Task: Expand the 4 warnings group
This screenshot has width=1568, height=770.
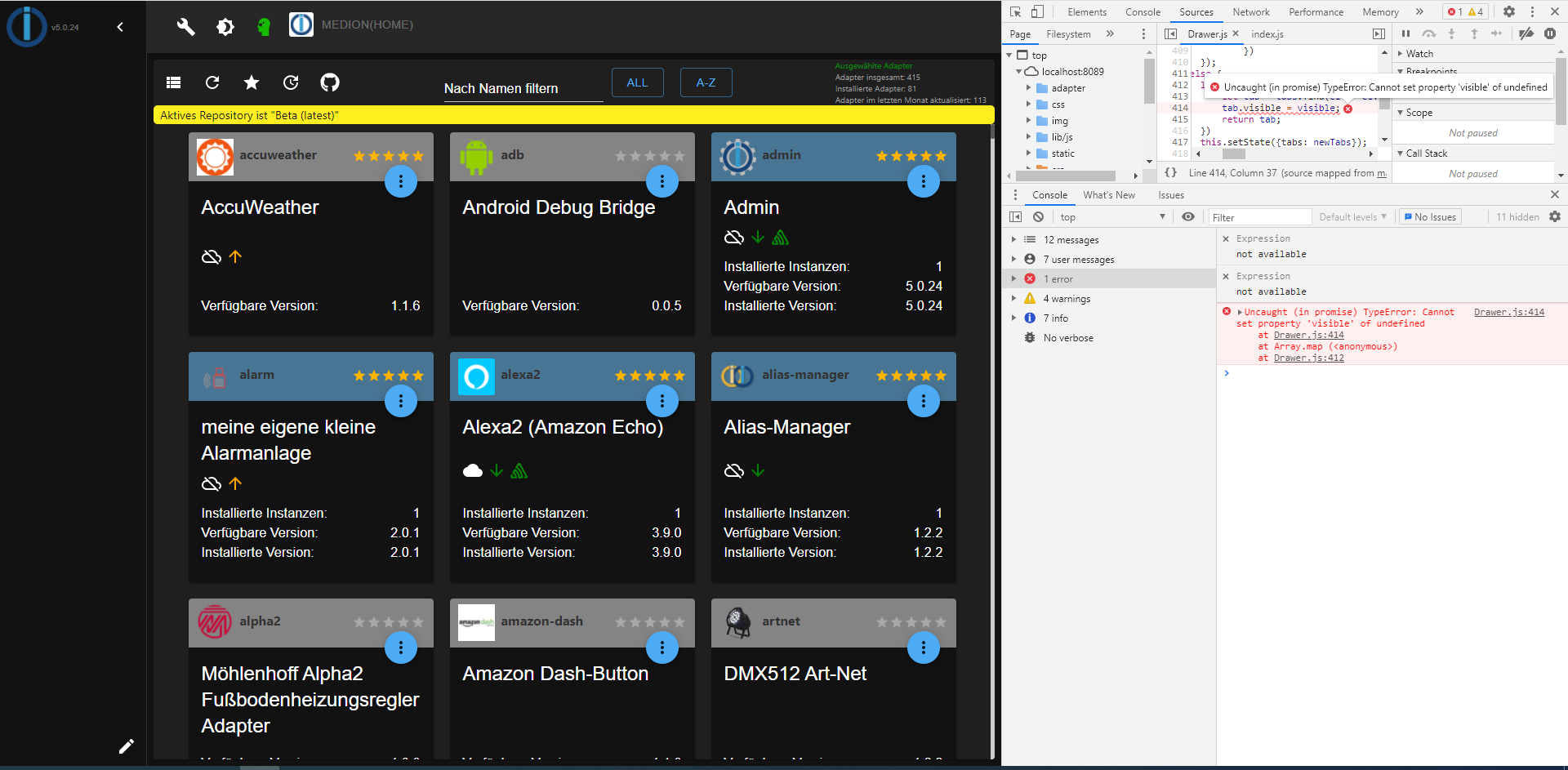Action: pyautogui.click(x=1014, y=298)
